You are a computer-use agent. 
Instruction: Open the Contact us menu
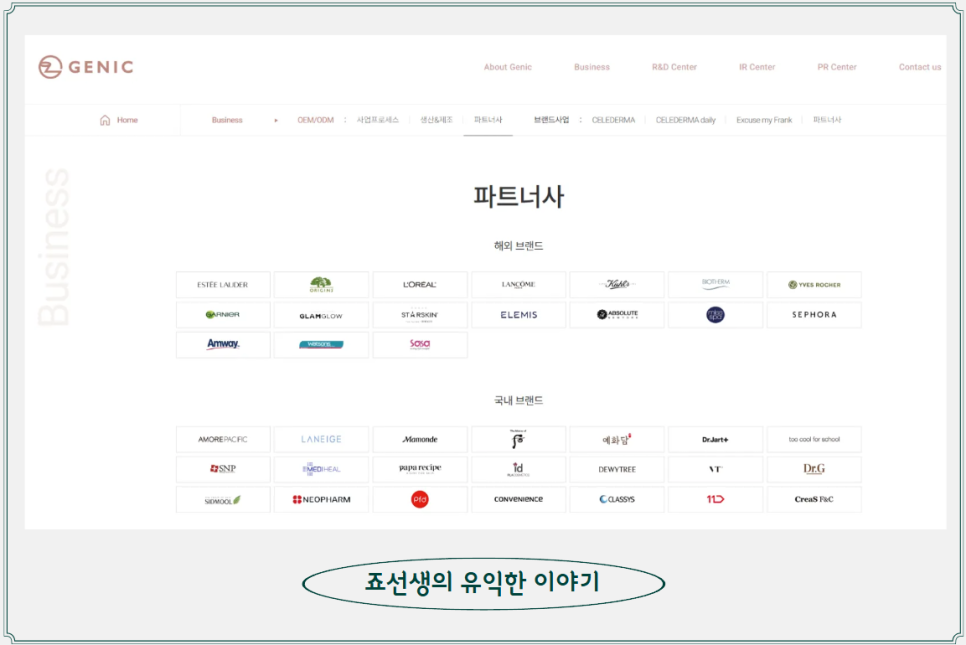click(x=920, y=67)
